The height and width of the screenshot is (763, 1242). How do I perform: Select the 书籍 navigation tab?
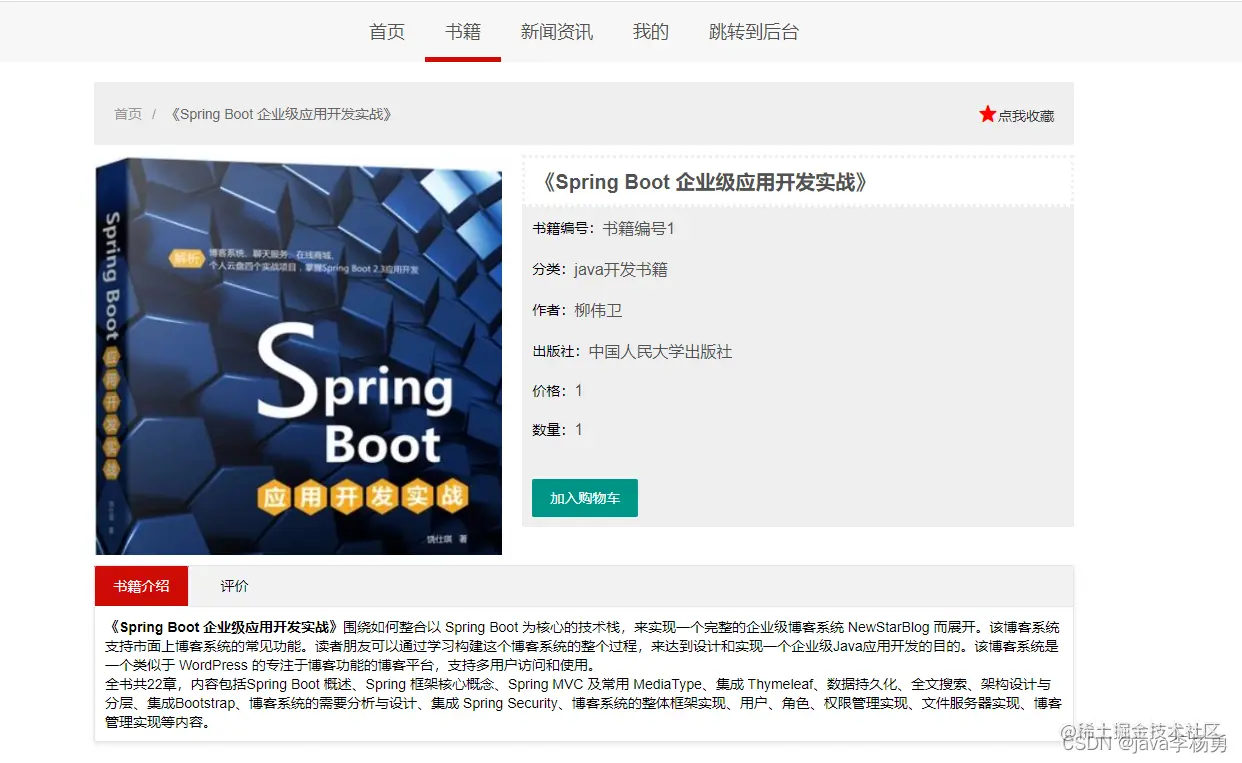[463, 32]
